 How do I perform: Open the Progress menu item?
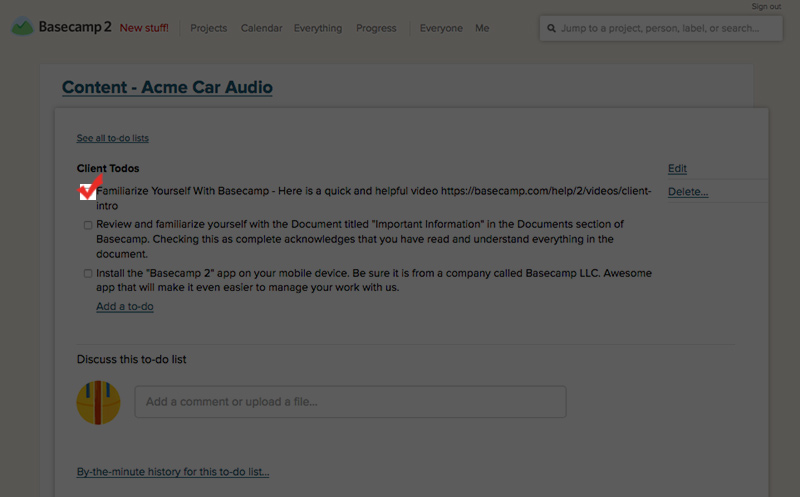pyautogui.click(x=376, y=28)
